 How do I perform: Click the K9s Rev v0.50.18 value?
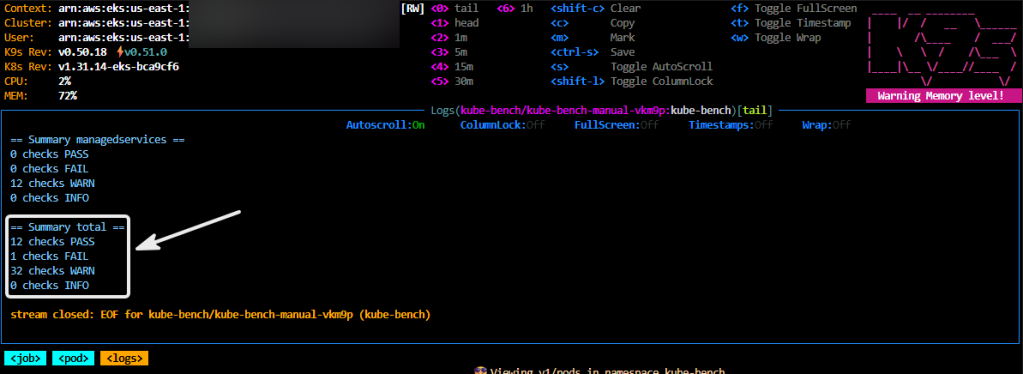pos(83,52)
